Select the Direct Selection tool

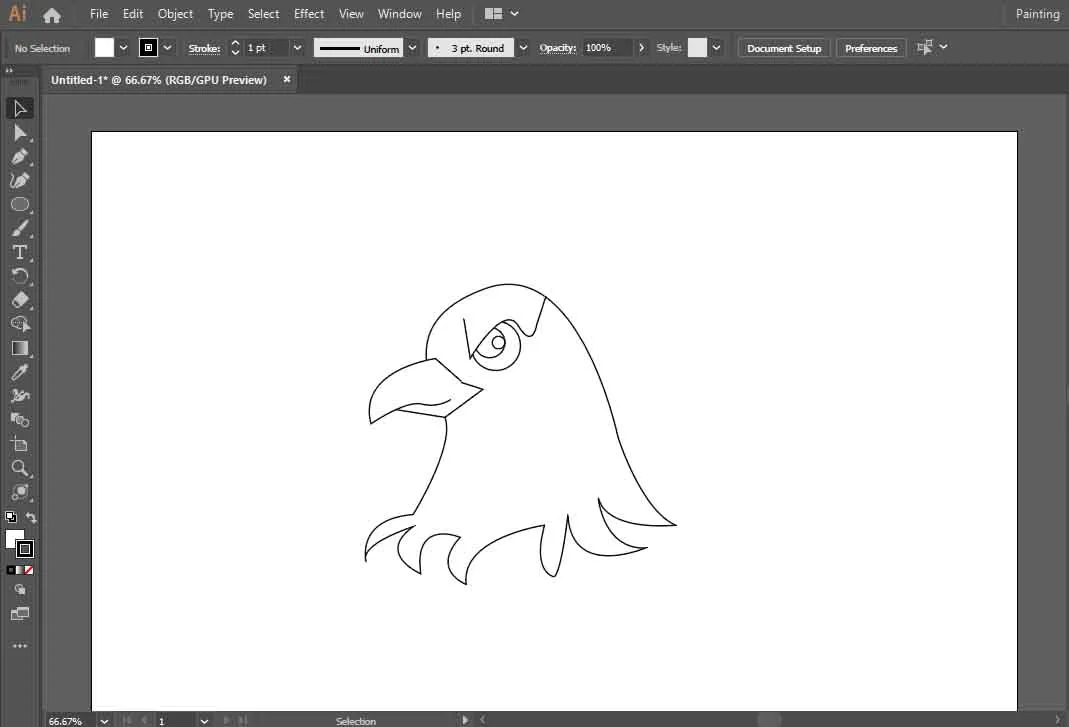click(x=20, y=133)
